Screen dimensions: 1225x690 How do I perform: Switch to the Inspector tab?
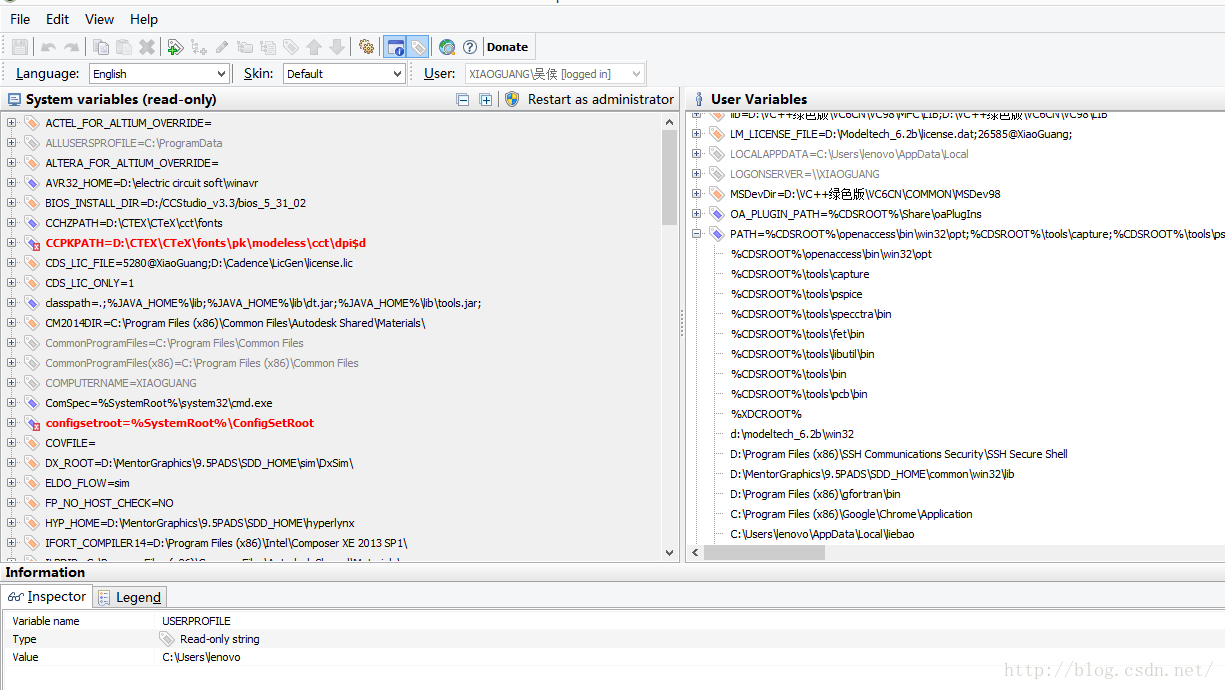coord(47,596)
